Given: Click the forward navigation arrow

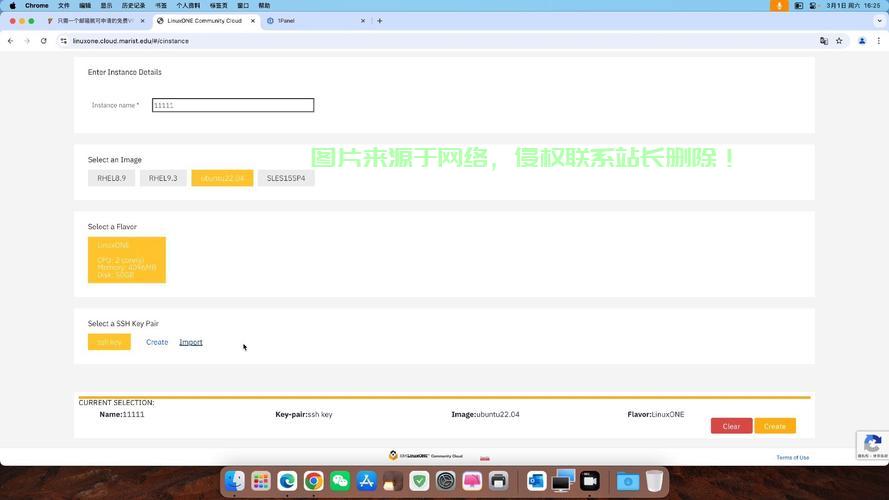Looking at the screenshot, I should click(27, 41).
